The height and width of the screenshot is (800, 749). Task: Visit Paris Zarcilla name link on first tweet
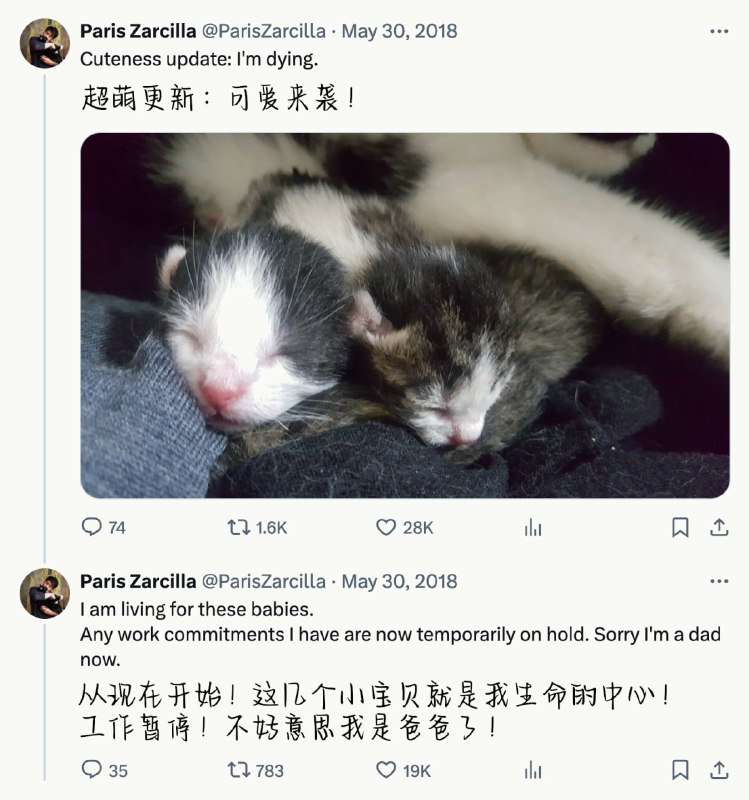[x=138, y=31]
